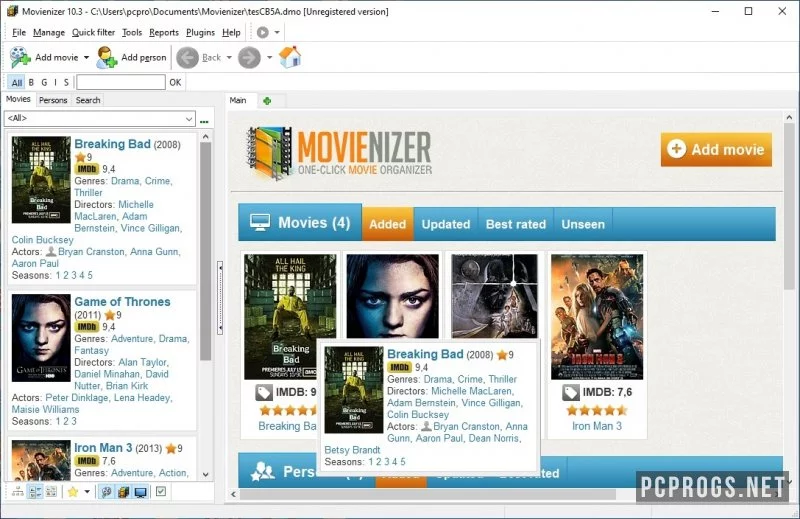Click the three green dots icon next to the <All> combo
This screenshot has height=519, width=800.
[x=205, y=121]
